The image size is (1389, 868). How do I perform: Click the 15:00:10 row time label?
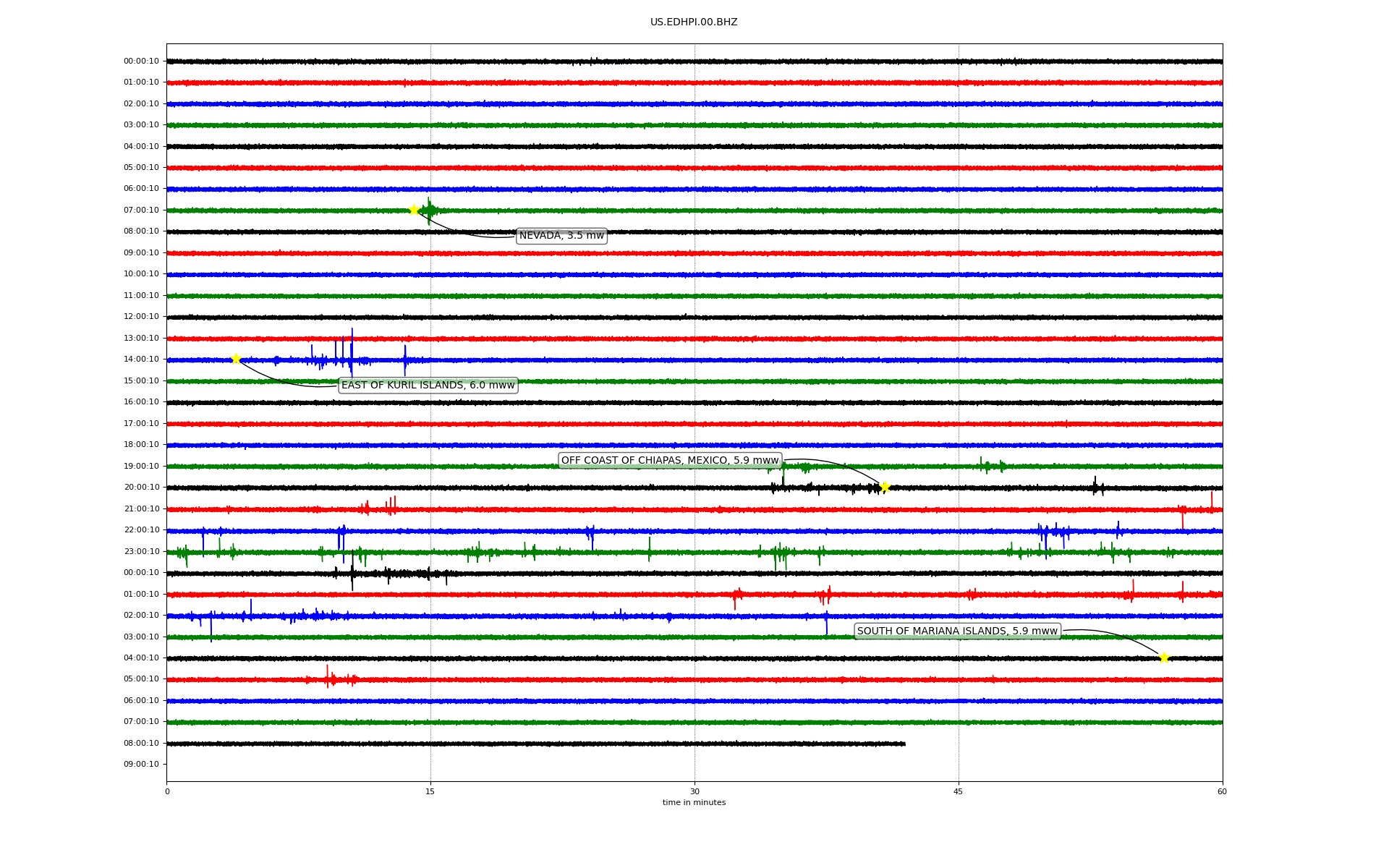141,381
